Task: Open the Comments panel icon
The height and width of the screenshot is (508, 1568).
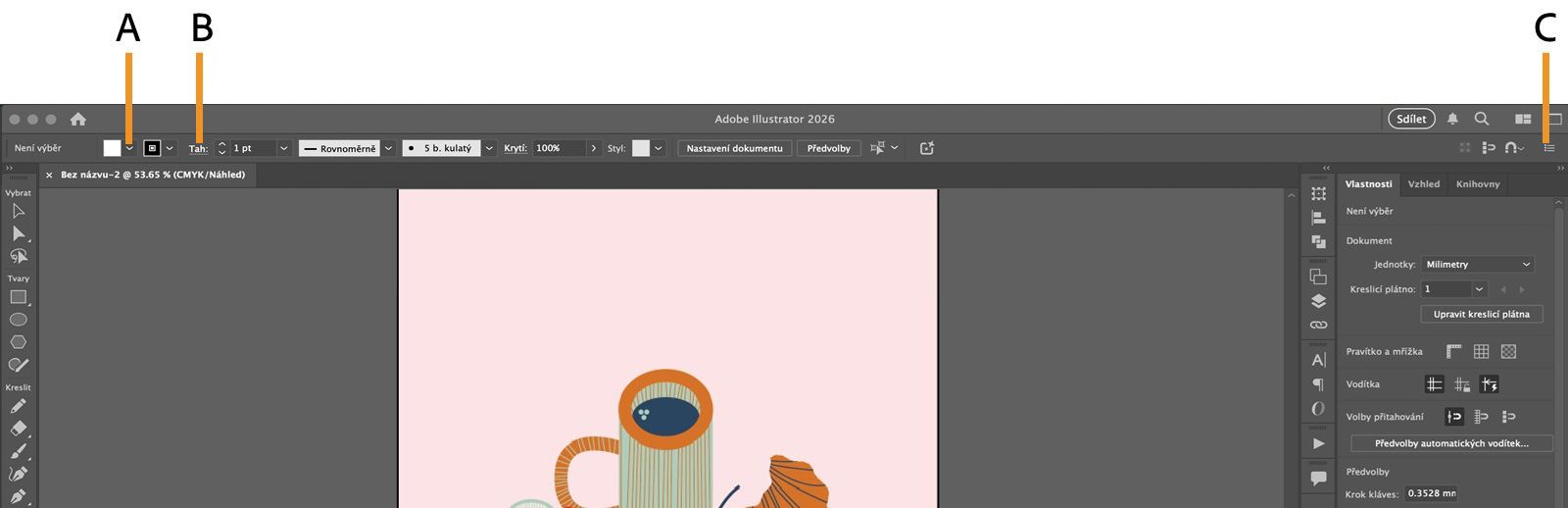Action: [1318, 479]
